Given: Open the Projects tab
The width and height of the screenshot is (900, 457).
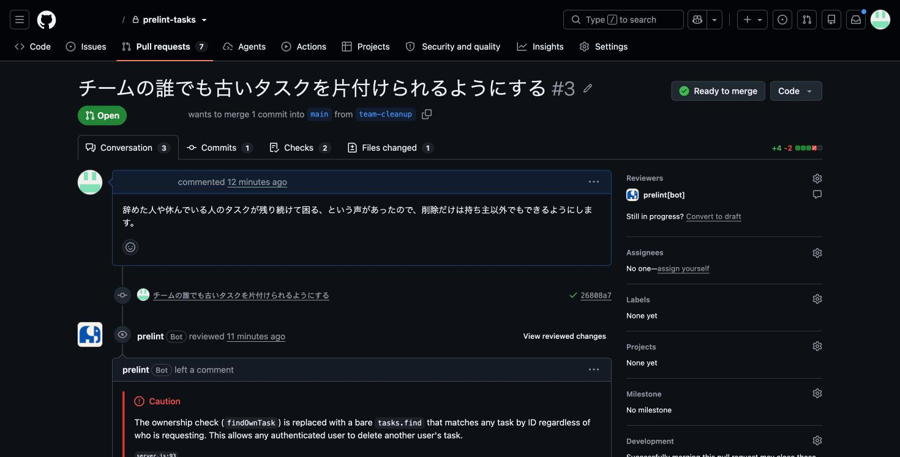Looking at the screenshot, I should 366,47.
